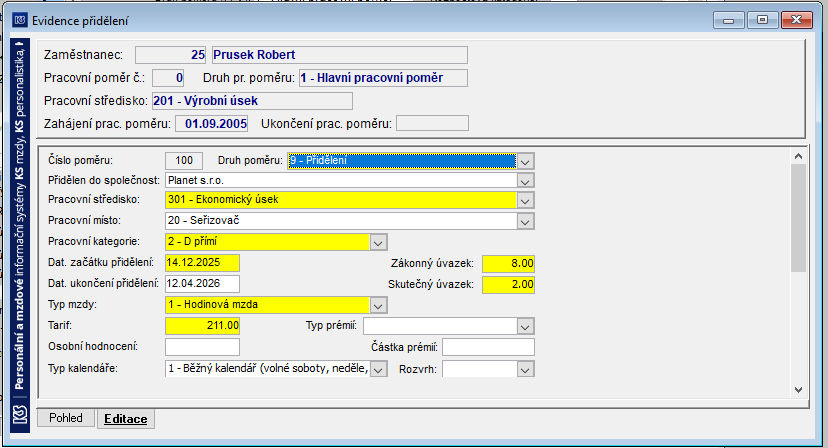The width and height of the screenshot is (828, 448).
Task: Click the empty Částka prémií field
Action: click(488, 347)
